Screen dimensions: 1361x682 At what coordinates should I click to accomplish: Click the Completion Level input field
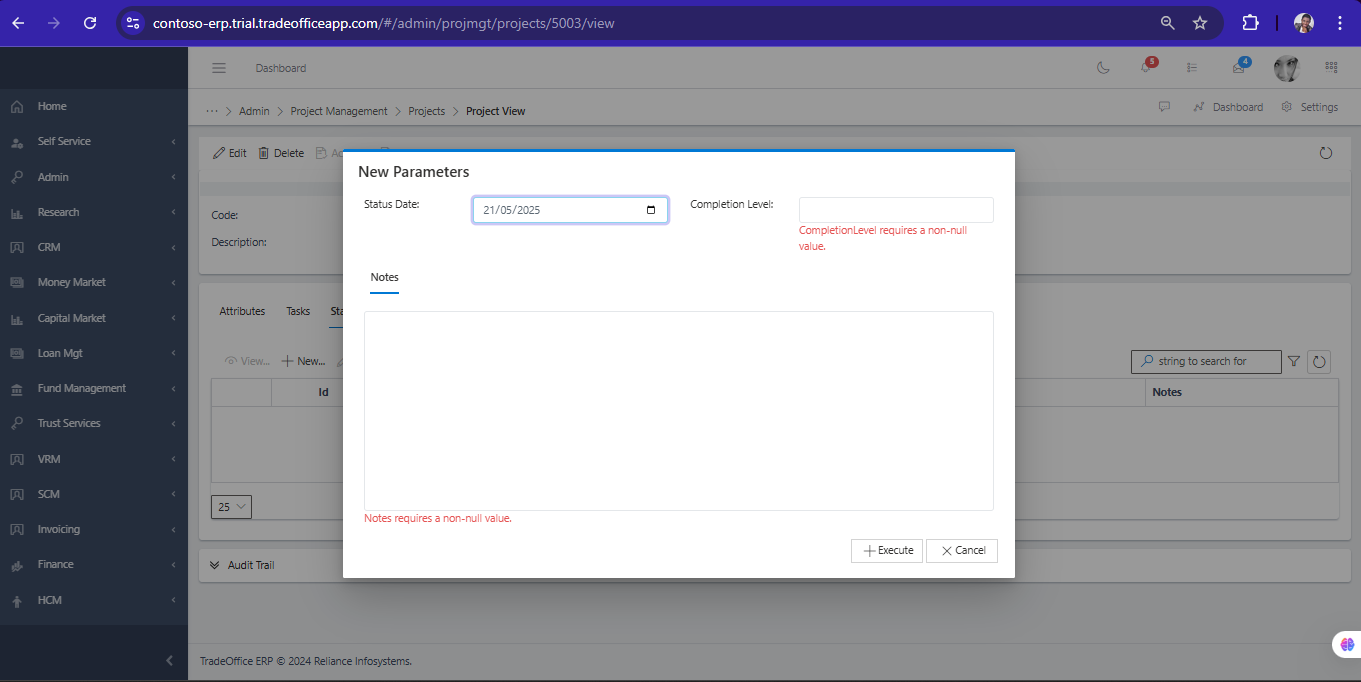896,210
